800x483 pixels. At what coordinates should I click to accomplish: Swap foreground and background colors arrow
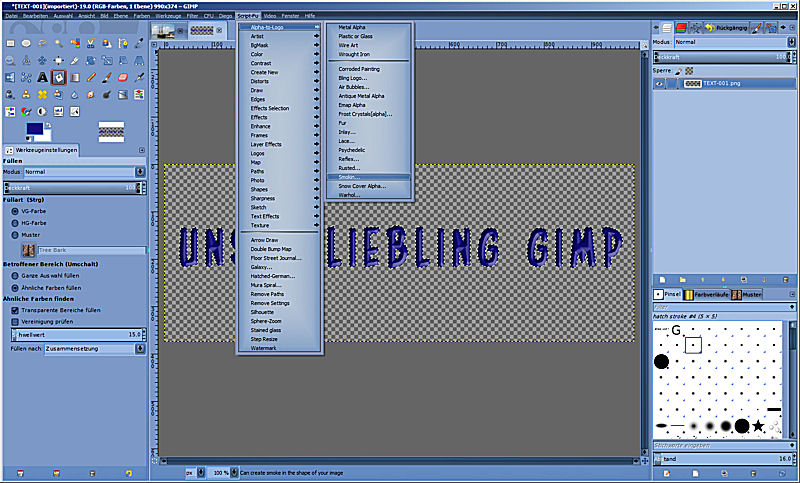(48, 125)
